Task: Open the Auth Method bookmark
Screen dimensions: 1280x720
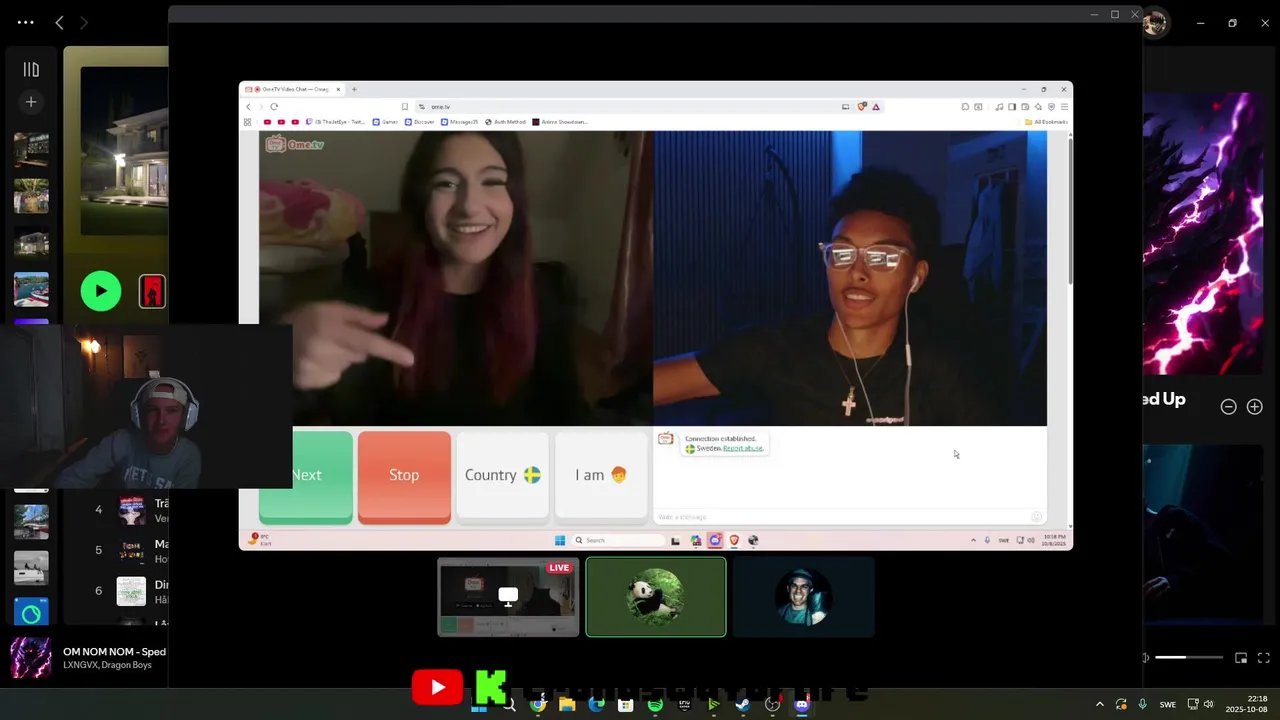Action: pos(505,122)
